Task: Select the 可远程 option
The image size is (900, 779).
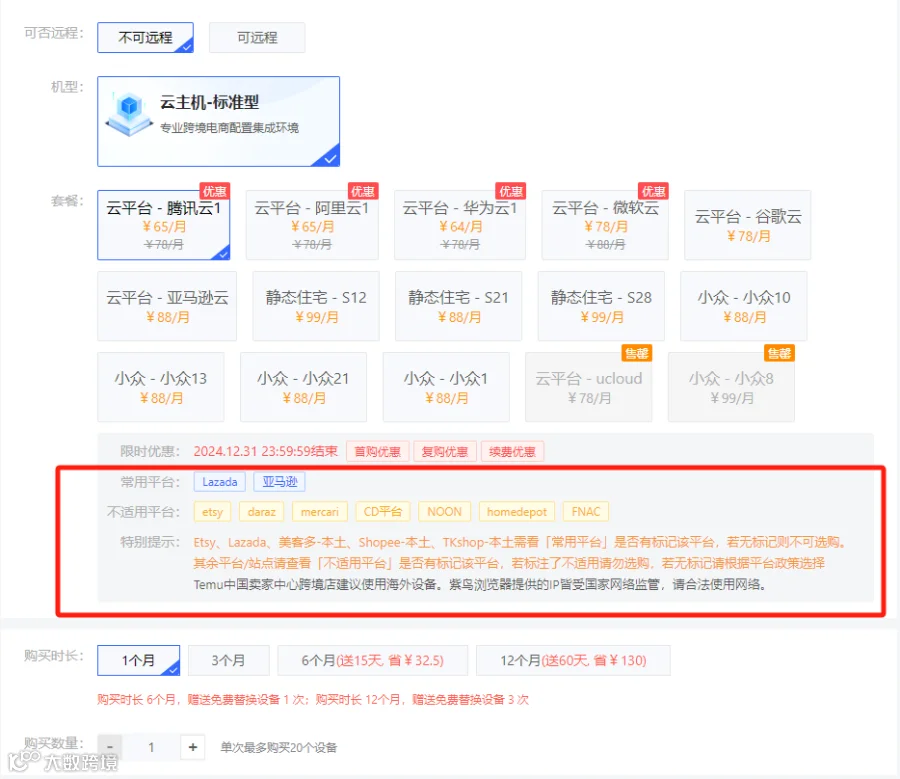Action: [257, 37]
